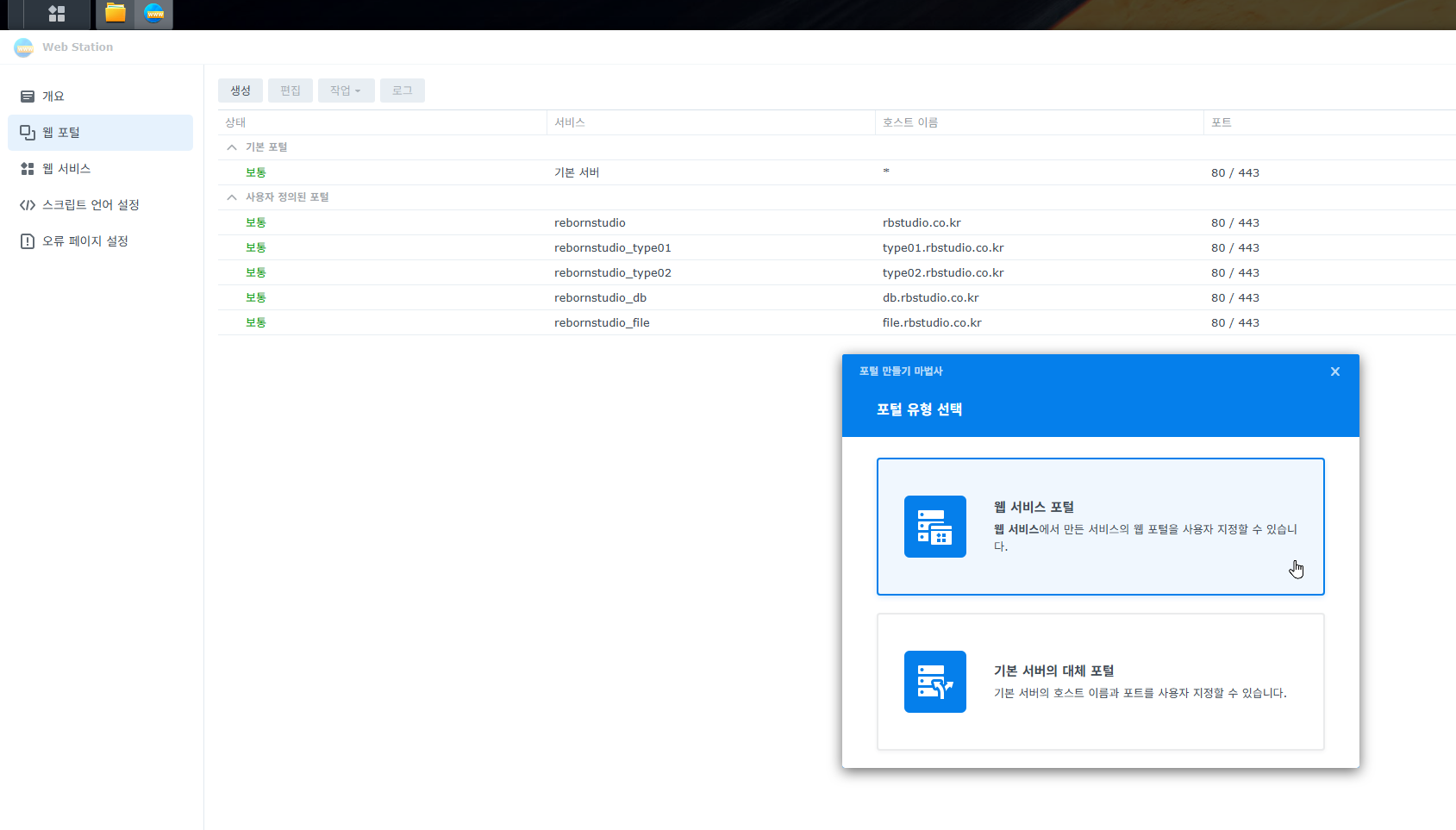Open the 작업 dropdown menu
Screen dimensions: 1456x830
(346, 90)
